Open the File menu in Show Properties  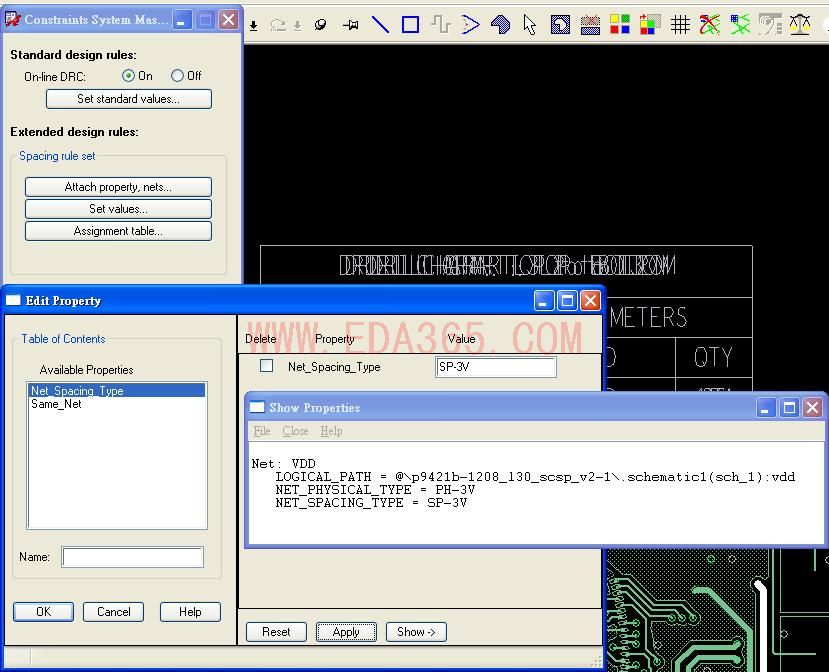pos(262,431)
